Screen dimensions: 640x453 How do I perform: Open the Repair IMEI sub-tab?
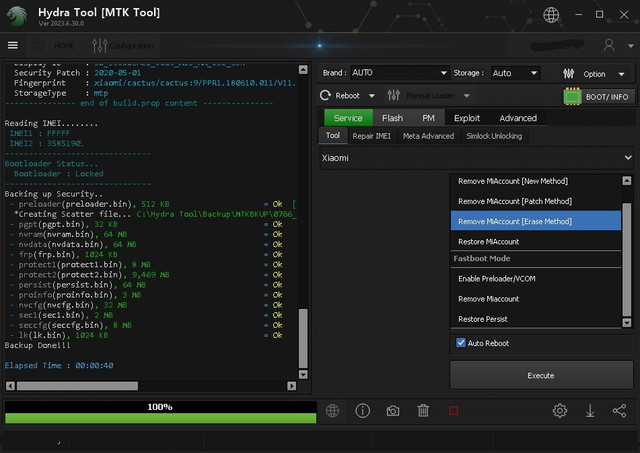(371, 136)
